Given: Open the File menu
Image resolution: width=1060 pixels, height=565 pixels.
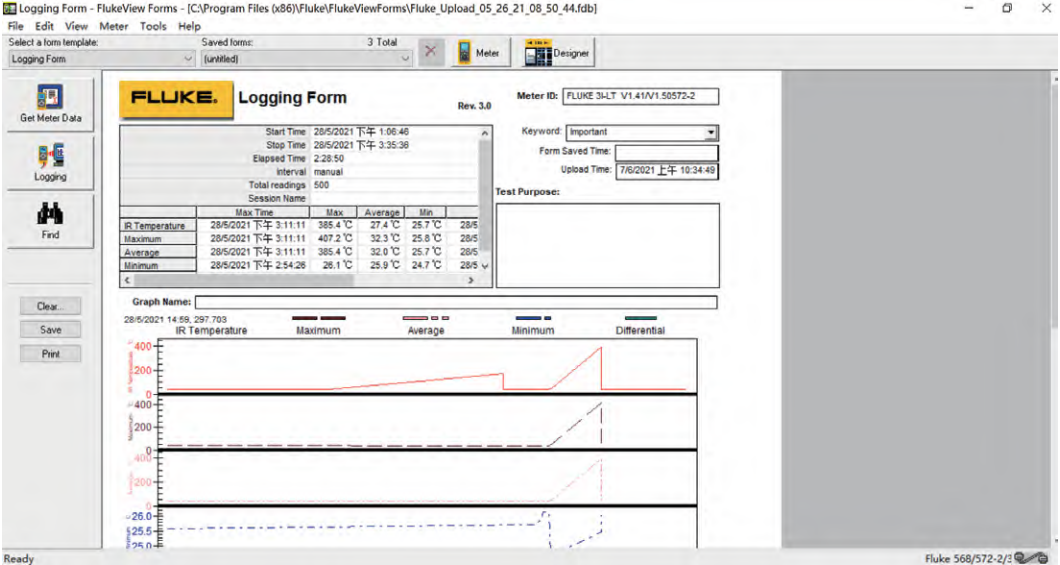Looking at the screenshot, I should [x=15, y=26].
